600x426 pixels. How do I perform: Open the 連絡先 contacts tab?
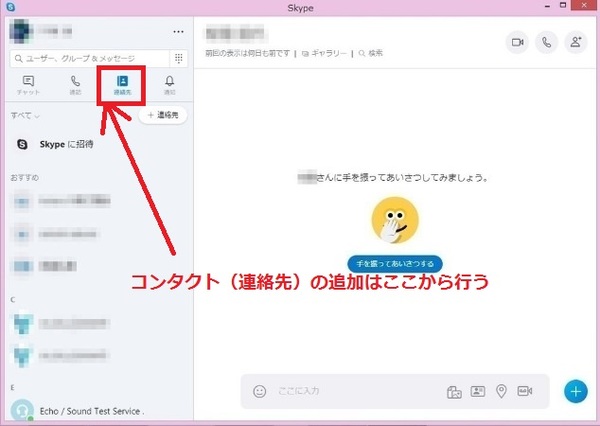point(123,85)
